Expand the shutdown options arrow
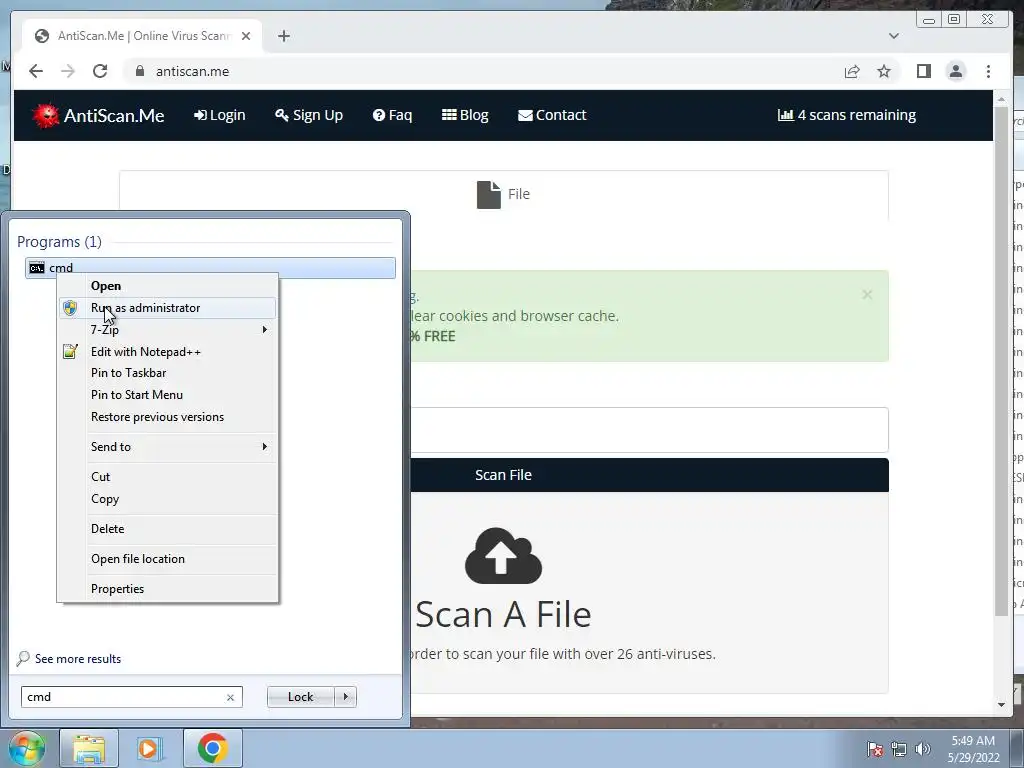This screenshot has width=1024, height=768. point(345,697)
